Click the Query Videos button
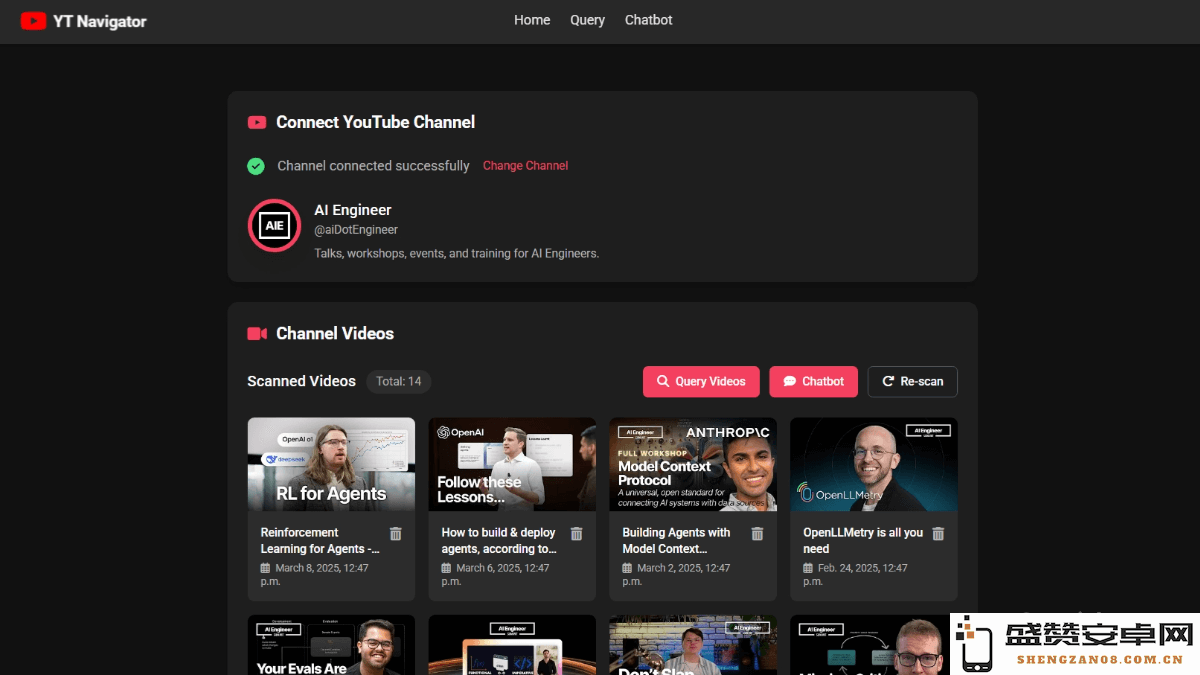Viewport: 1200px width, 675px height. 701,381
